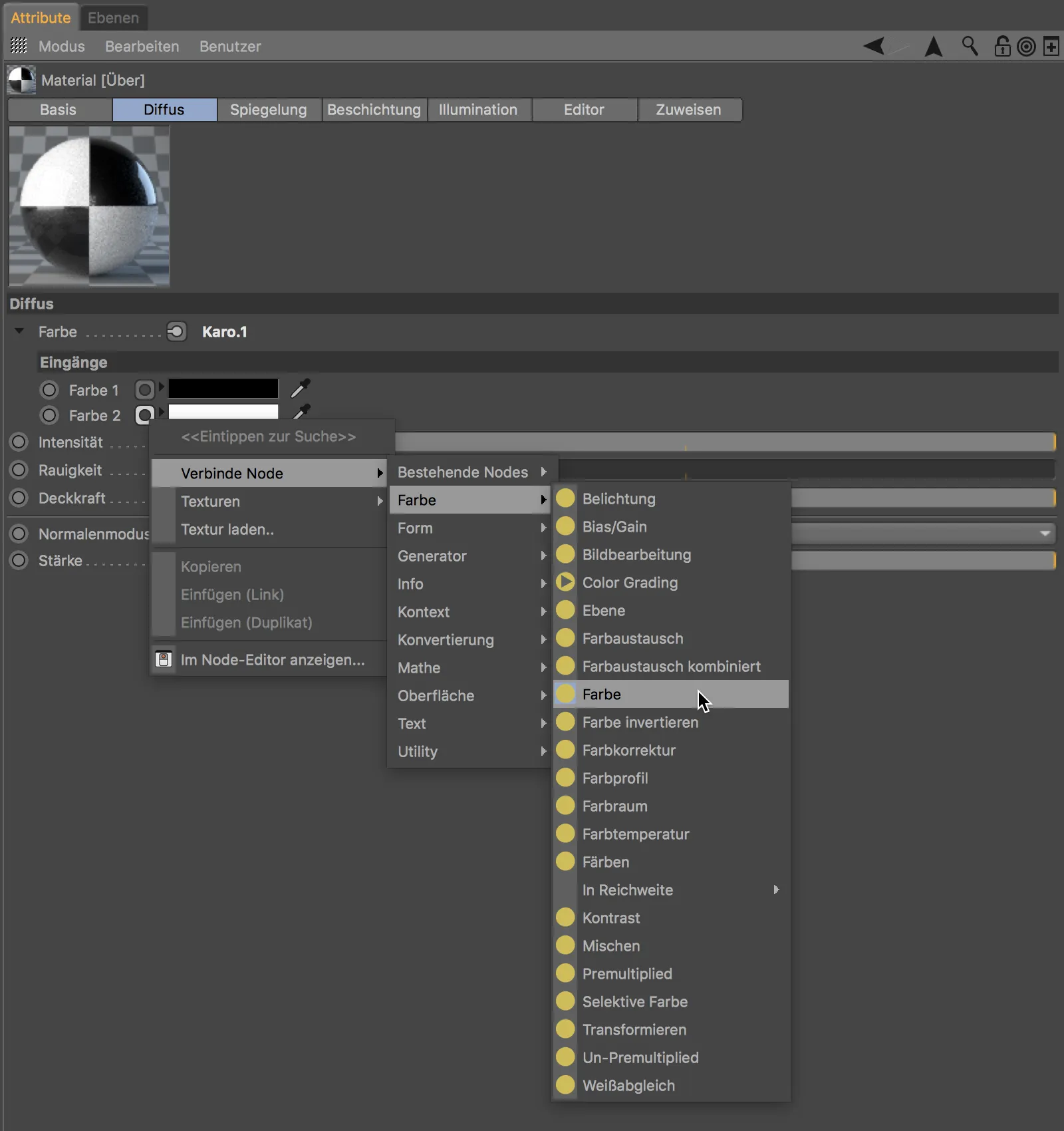This screenshot has height=1131, width=1064.
Task: Select the Color Grading node icon
Action: pyautogui.click(x=565, y=581)
